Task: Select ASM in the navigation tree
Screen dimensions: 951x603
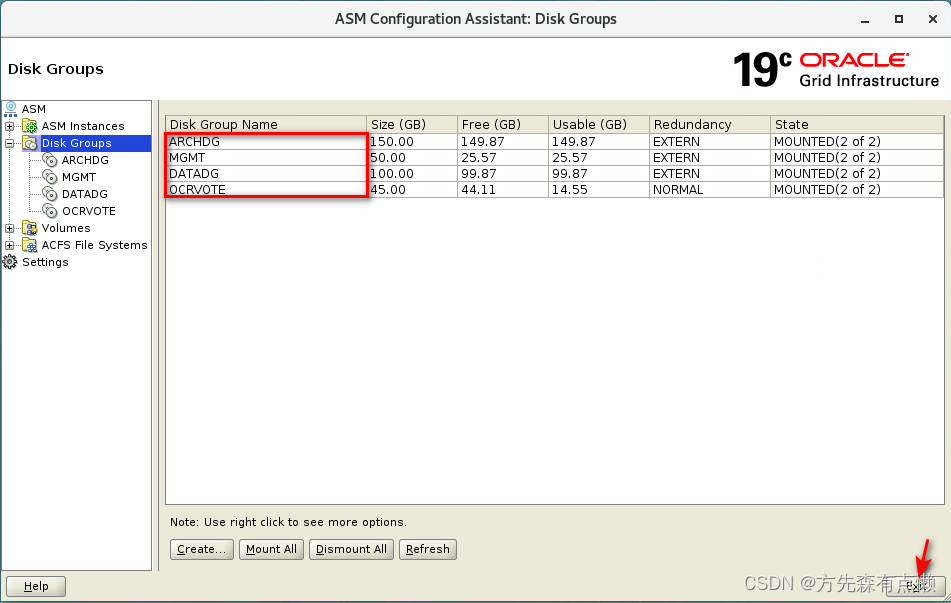Action: [34, 109]
